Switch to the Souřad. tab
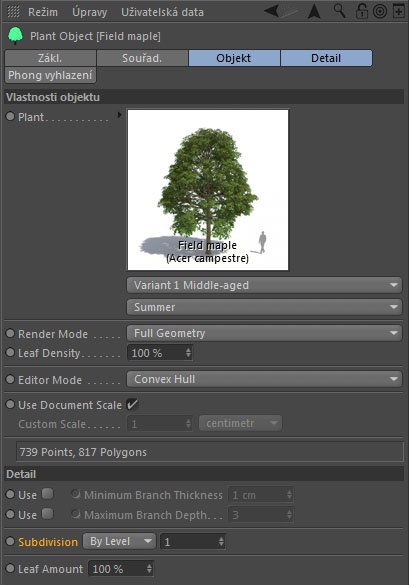The image size is (409, 585). pos(142,58)
